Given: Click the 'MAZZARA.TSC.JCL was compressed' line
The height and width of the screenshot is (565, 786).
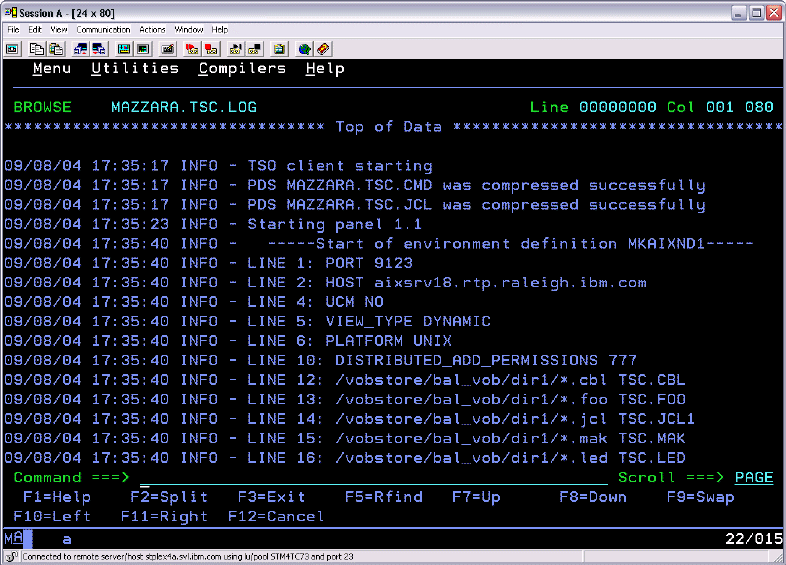Looking at the screenshot, I should 355,205.
